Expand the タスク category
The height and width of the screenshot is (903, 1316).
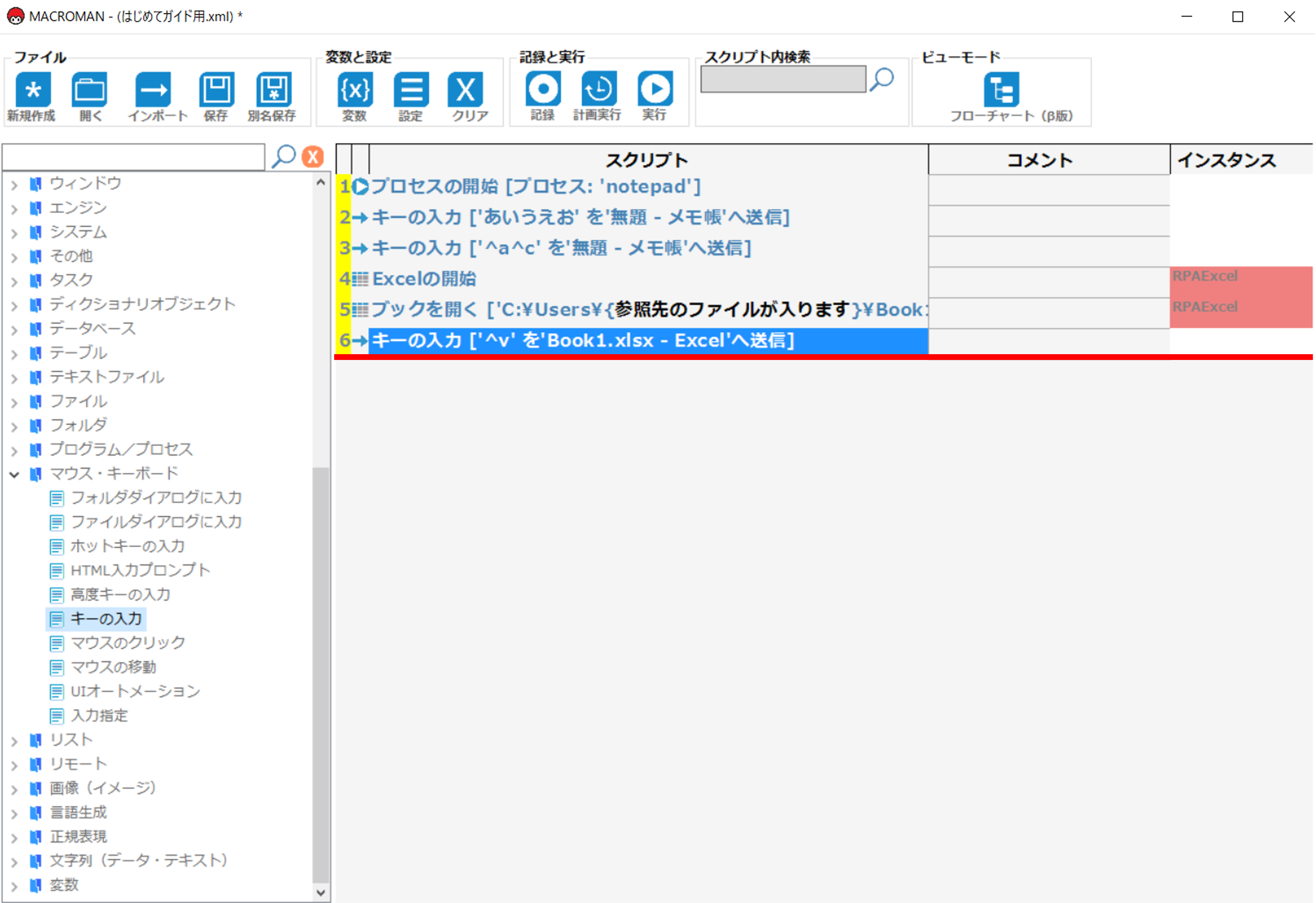[14, 281]
